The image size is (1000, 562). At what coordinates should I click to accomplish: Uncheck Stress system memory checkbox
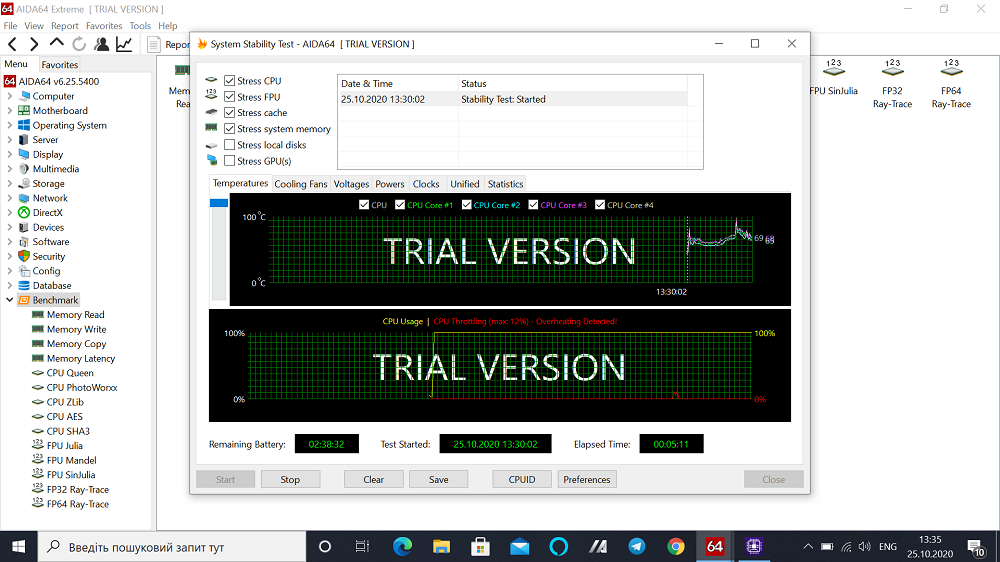pyautogui.click(x=230, y=129)
